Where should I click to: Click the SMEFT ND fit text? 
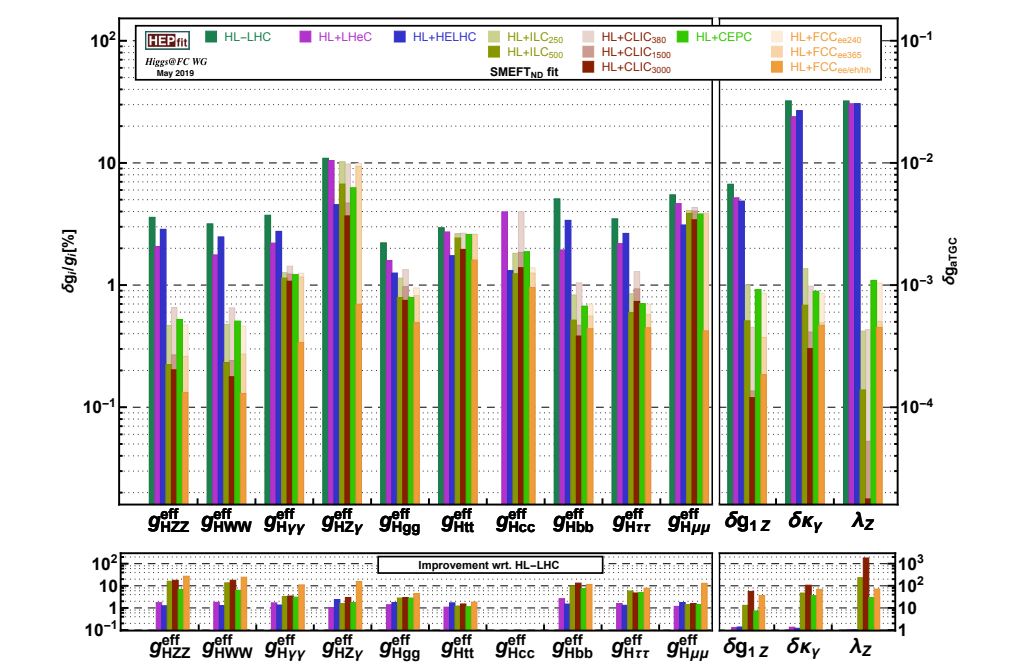point(524,72)
